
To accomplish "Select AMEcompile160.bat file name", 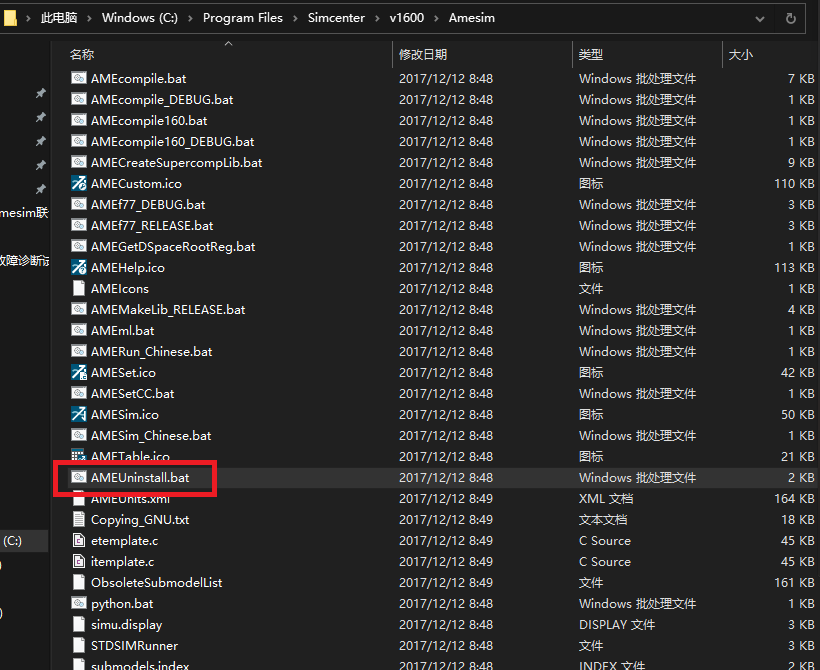I will coord(149,120).
